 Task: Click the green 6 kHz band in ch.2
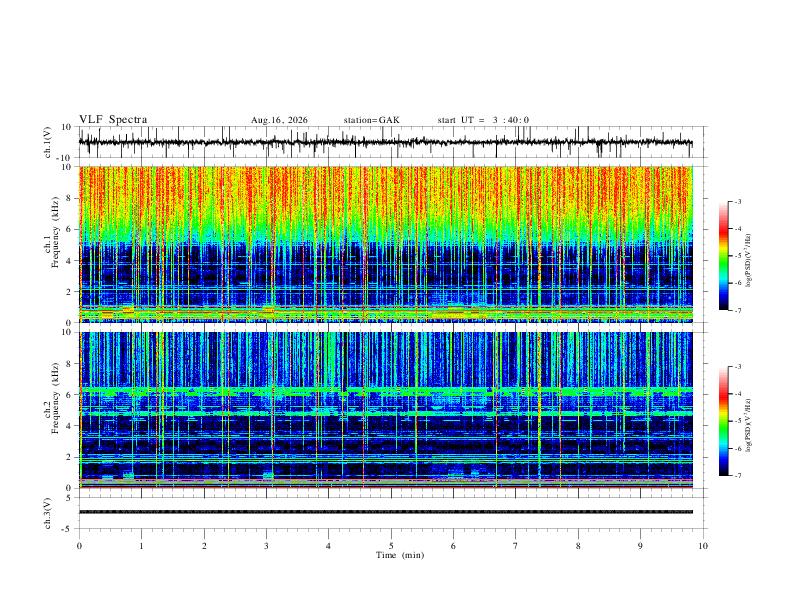click(x=386, y=391)
